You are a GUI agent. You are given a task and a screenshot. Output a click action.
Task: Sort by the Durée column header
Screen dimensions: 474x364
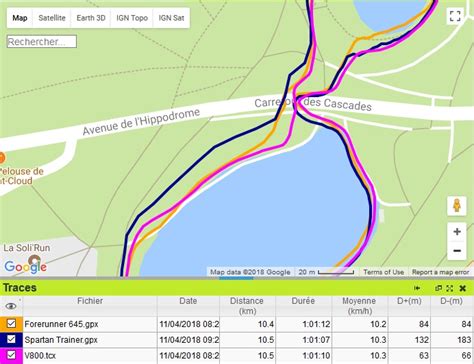pos(303,306)
